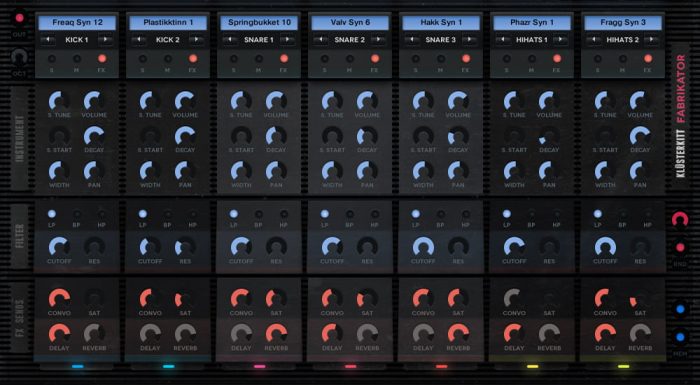Adjust the KICK 1 CONVO send knob
The image size is (700, 385).
coord(59,298)
